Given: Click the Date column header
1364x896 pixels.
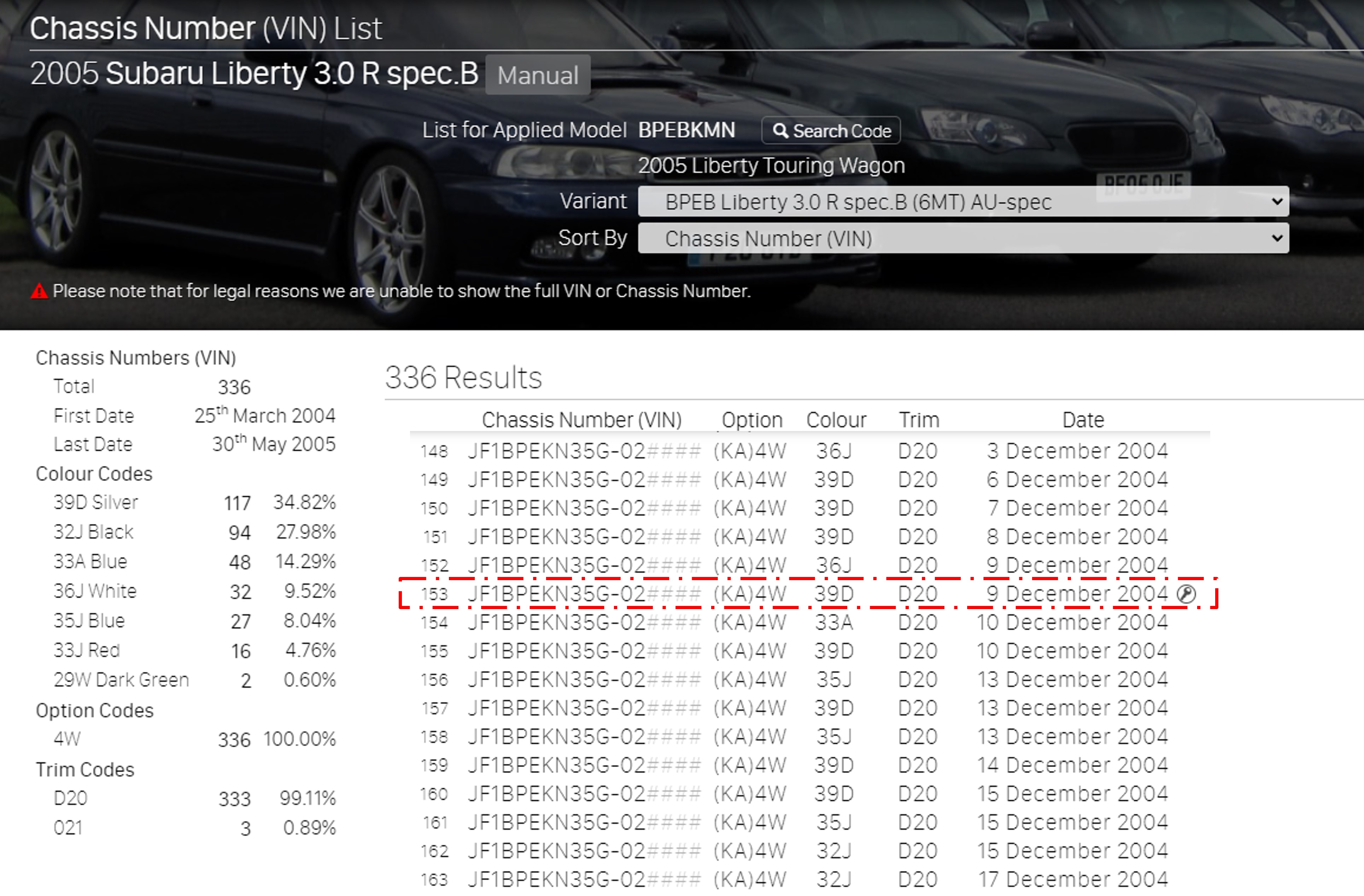Looking at the screenshot, I should point(1083,420).
